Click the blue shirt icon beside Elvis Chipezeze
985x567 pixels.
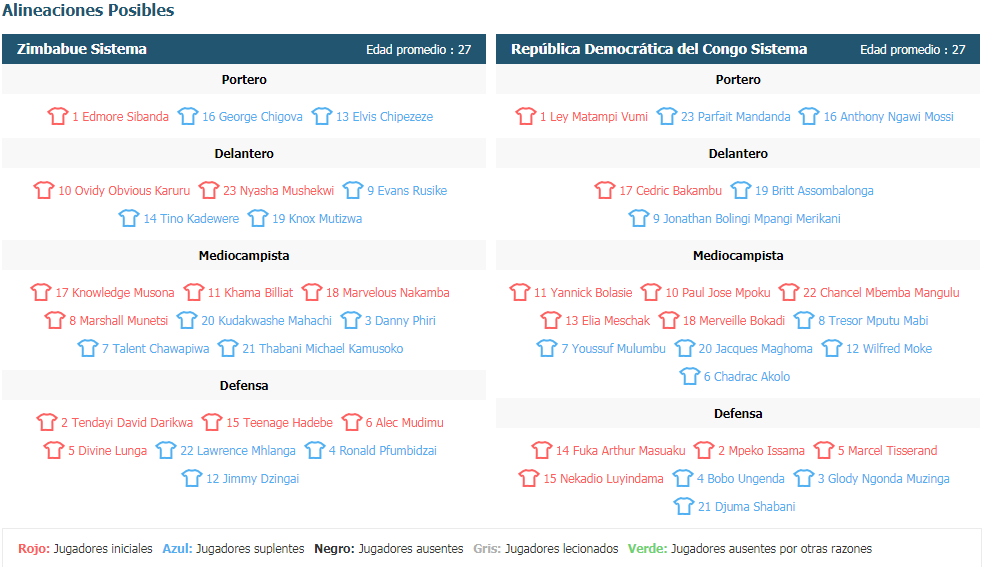click(x=321, y=116)
